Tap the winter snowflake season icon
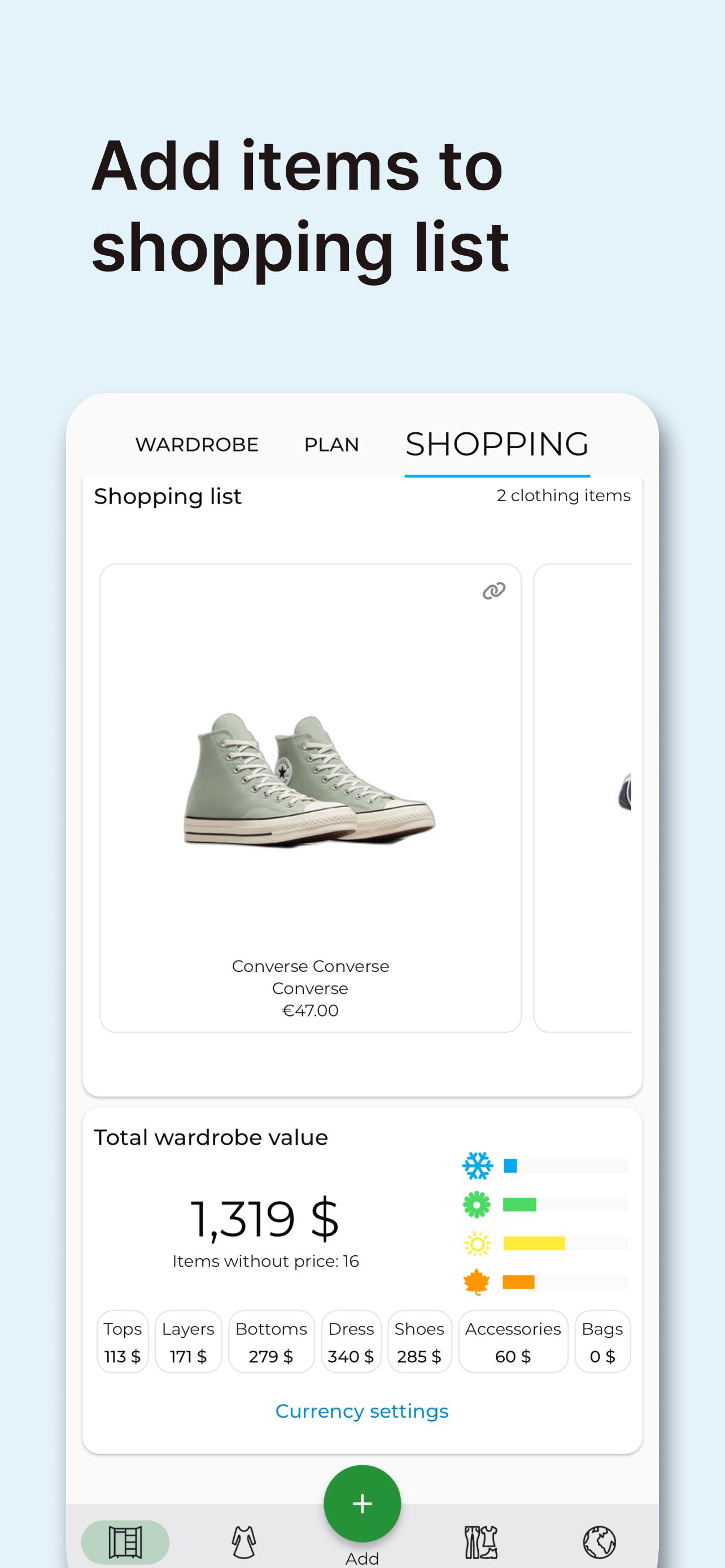 pyautogui.click(x=477, y=1165)
